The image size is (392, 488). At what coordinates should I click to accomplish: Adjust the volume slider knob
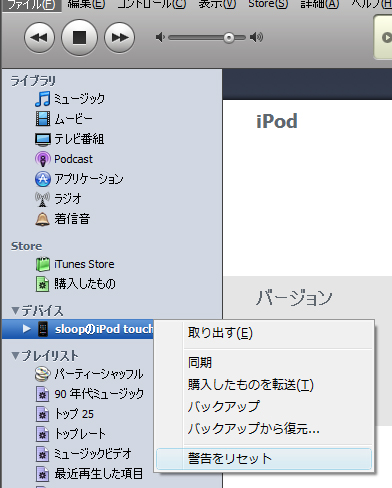pos(229,38)
